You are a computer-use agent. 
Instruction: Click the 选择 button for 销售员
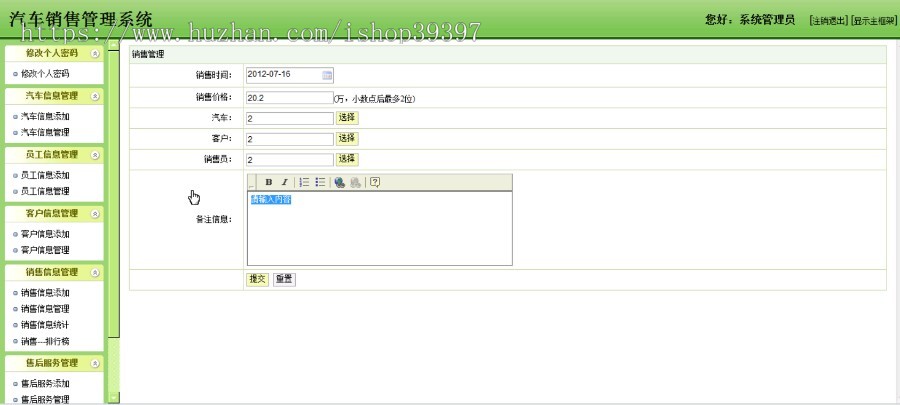(x=347, y=159)
